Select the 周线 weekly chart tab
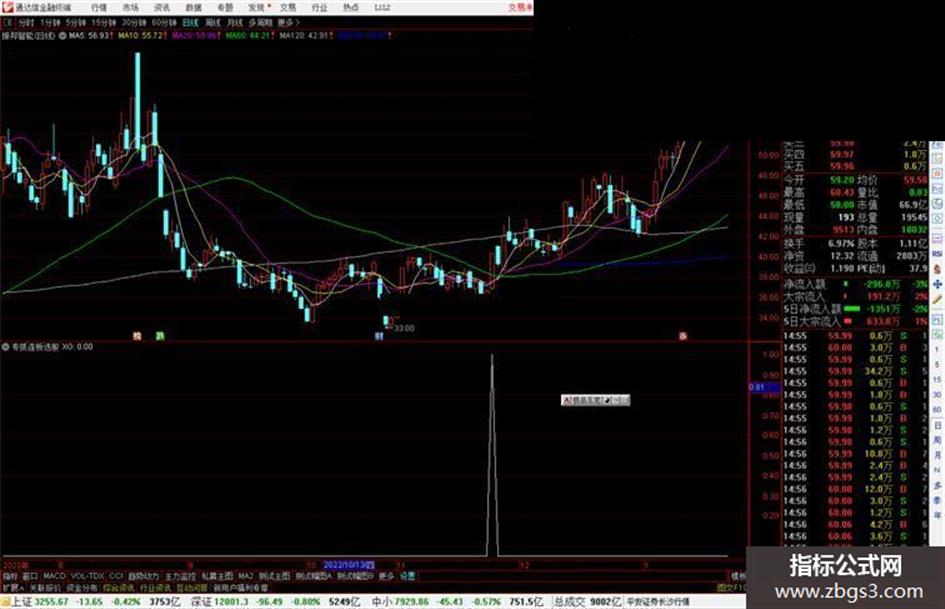 [x=213, y=22]
